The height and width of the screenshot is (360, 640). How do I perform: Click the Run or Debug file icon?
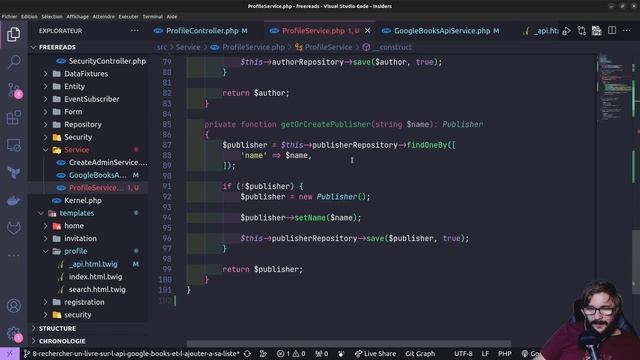[567, 31]
